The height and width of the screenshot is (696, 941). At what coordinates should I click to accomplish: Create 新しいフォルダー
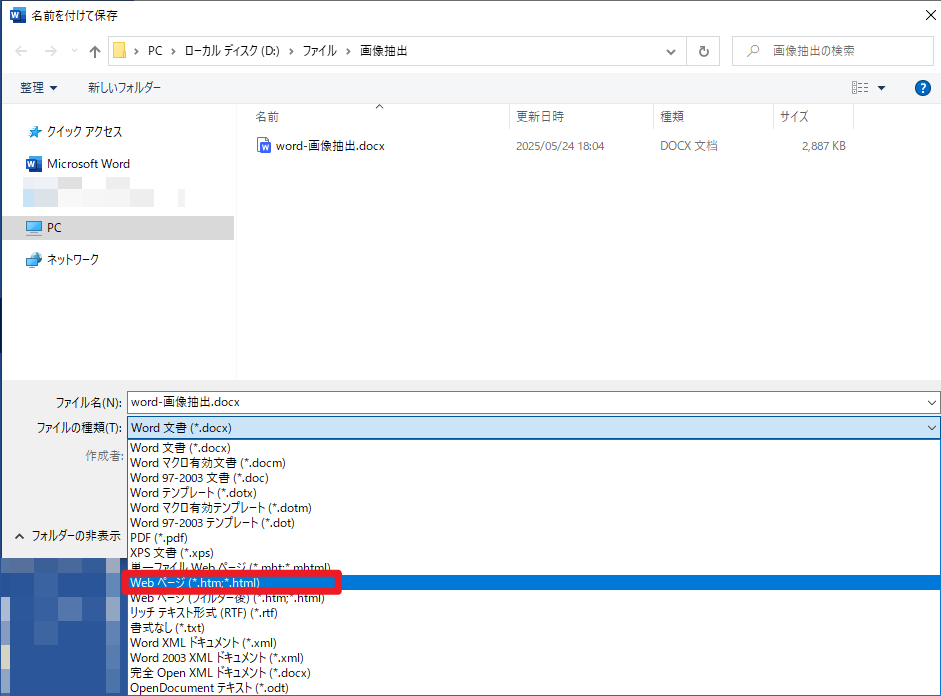click(124, 88)
